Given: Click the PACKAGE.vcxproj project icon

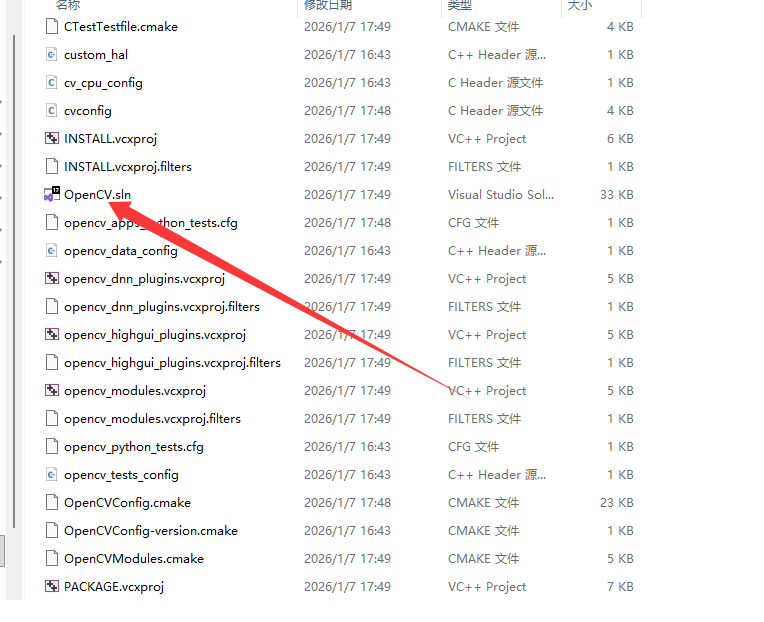Looking at the screenshot, I should click(x=52, y=586).
